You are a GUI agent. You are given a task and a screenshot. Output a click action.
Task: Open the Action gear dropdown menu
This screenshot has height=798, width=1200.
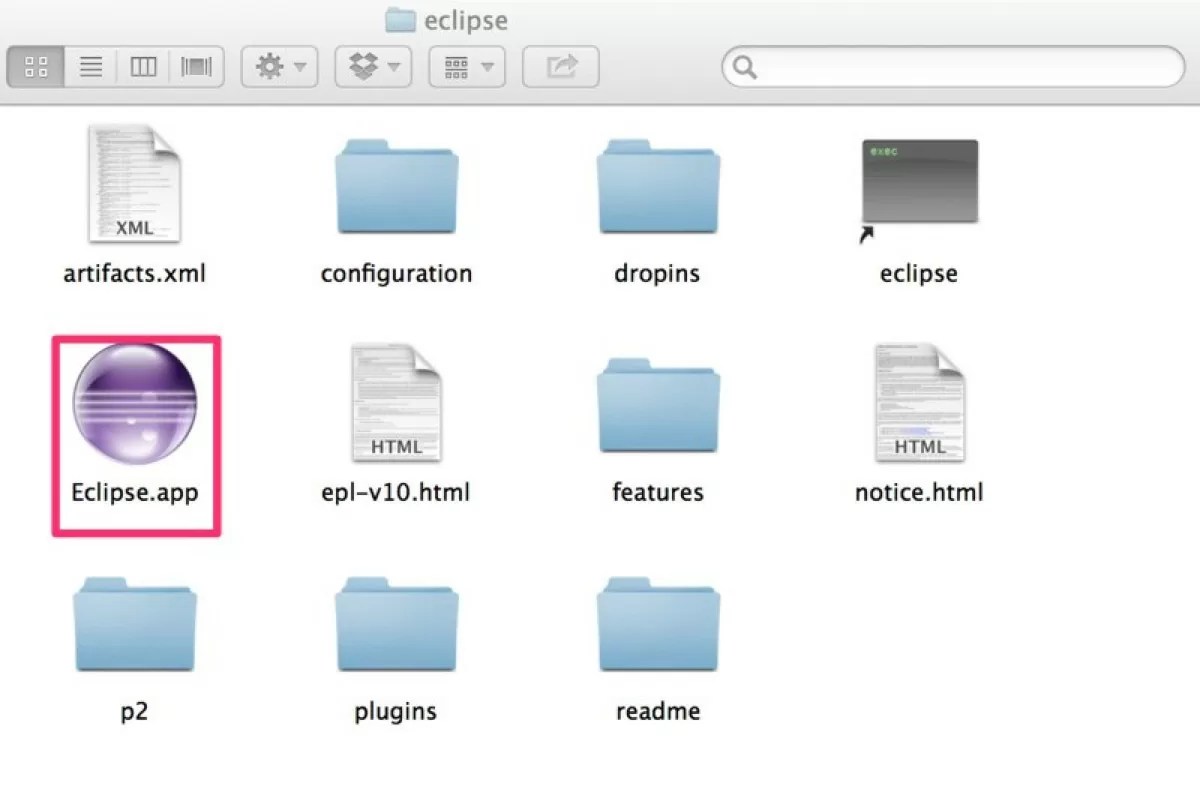[x=280, y=67]
